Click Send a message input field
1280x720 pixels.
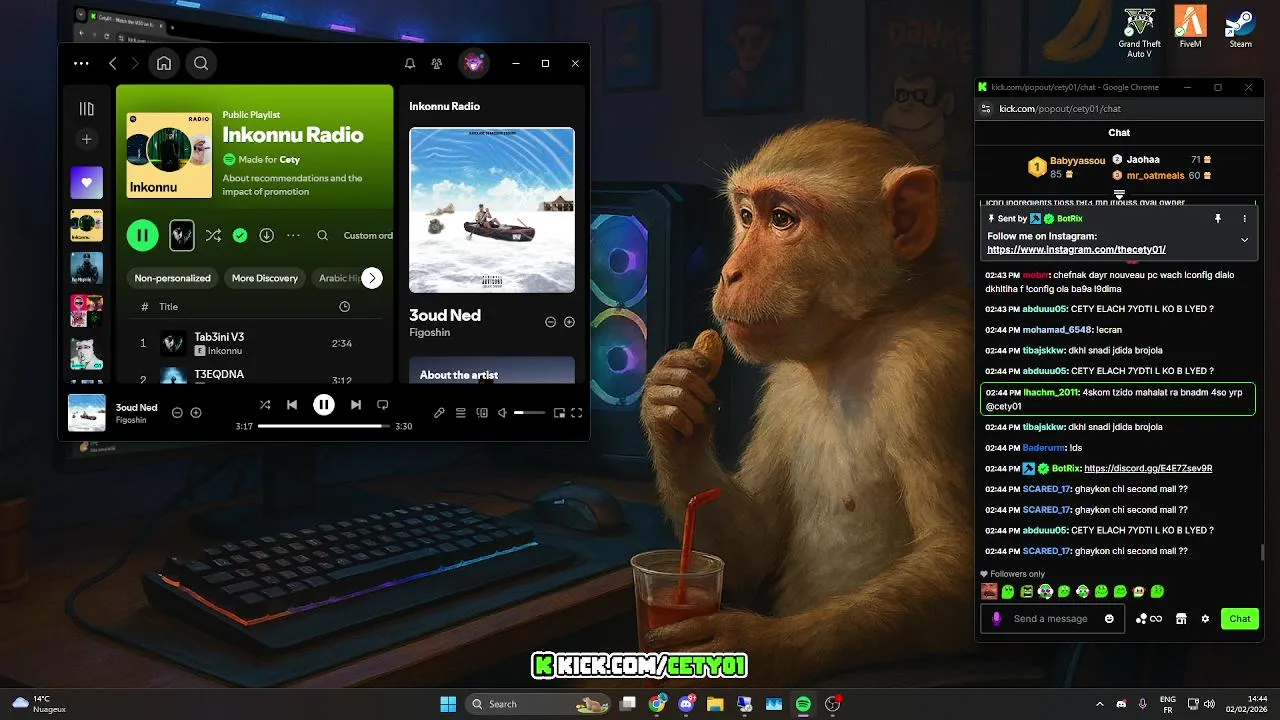pos(1050,619)
